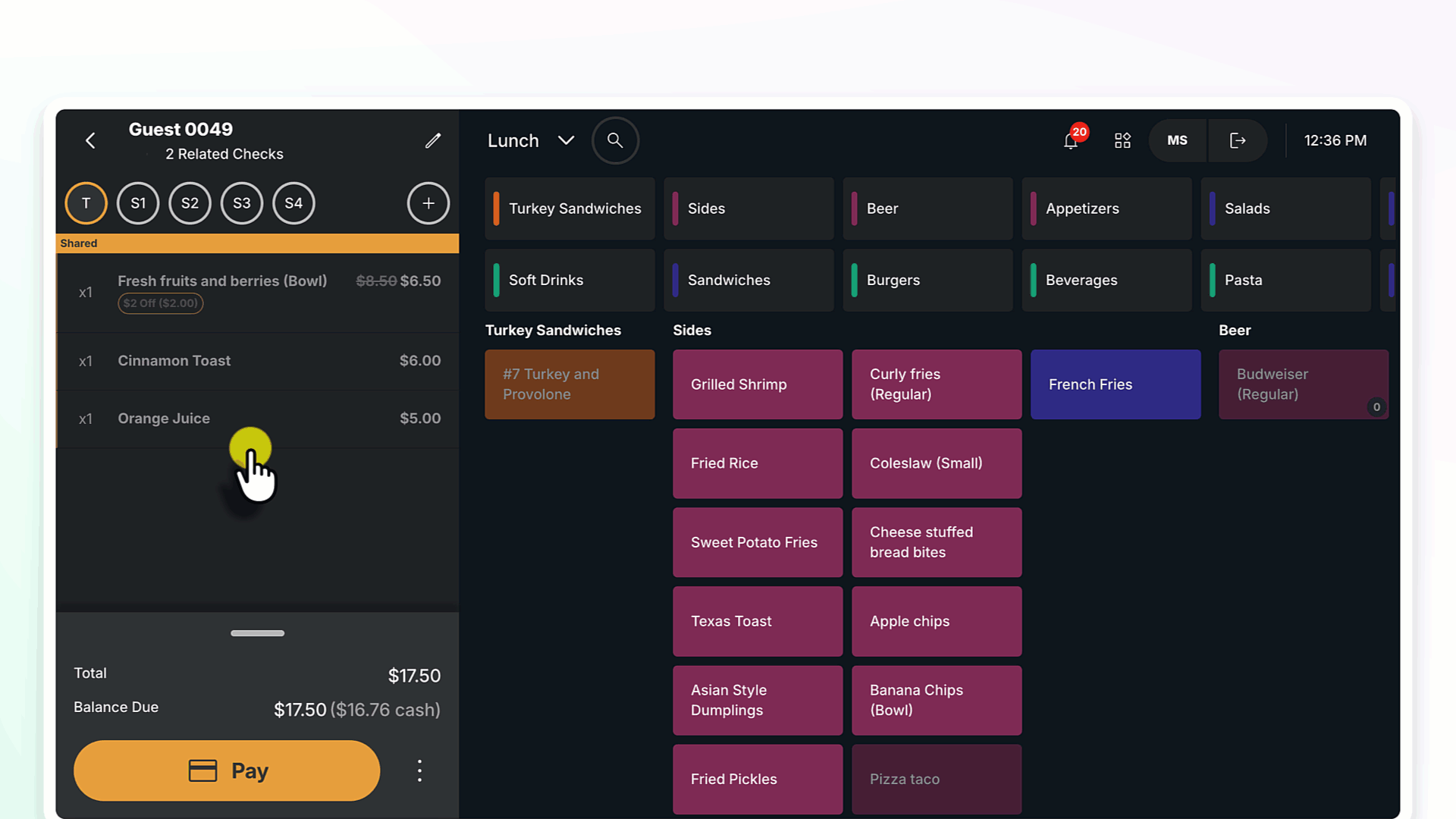Select seat S3
Viewport: 1456px width, 819px height.
242,203
